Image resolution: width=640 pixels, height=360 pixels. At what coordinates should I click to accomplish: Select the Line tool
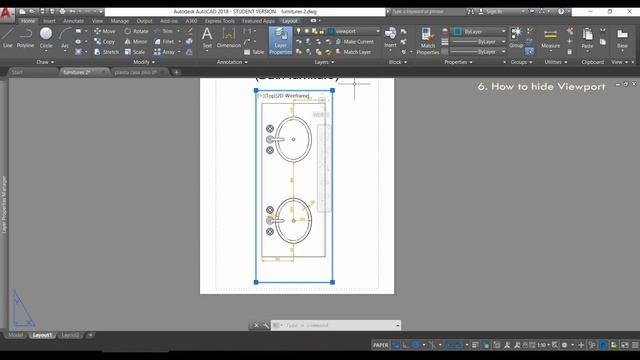tap(7, 38)
